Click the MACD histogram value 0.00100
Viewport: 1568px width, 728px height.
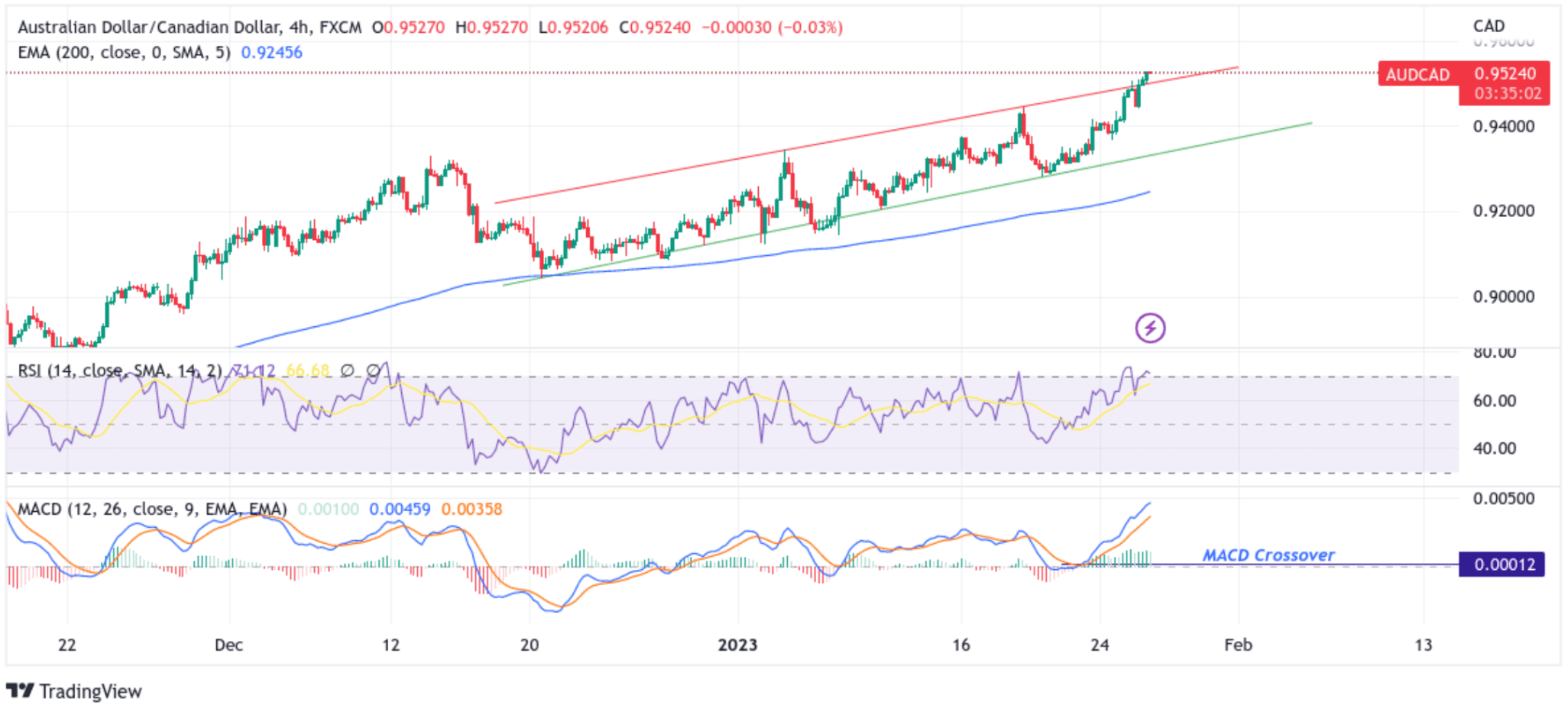pos(328,510)
